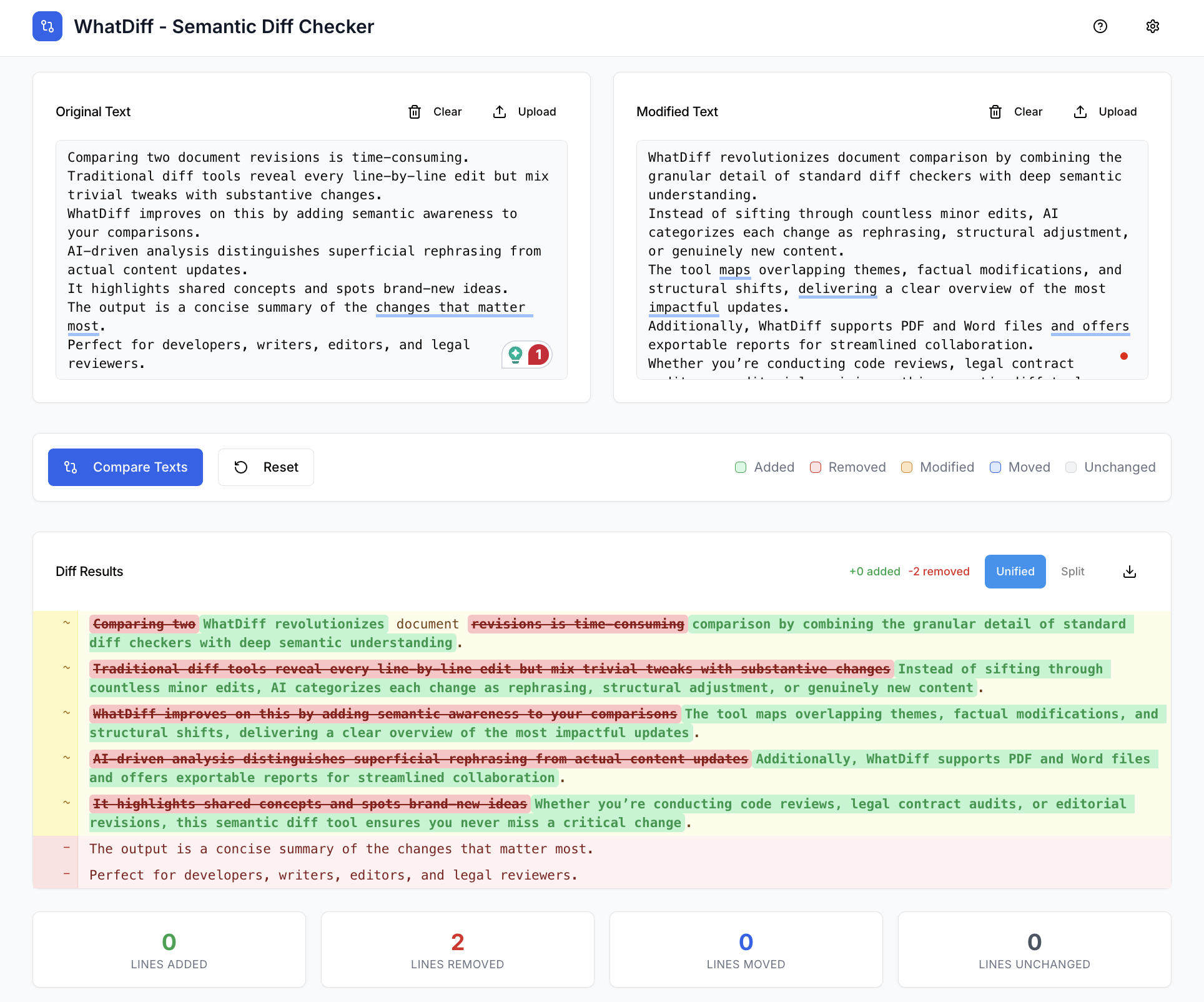Download the diff results

(1130, 572)
